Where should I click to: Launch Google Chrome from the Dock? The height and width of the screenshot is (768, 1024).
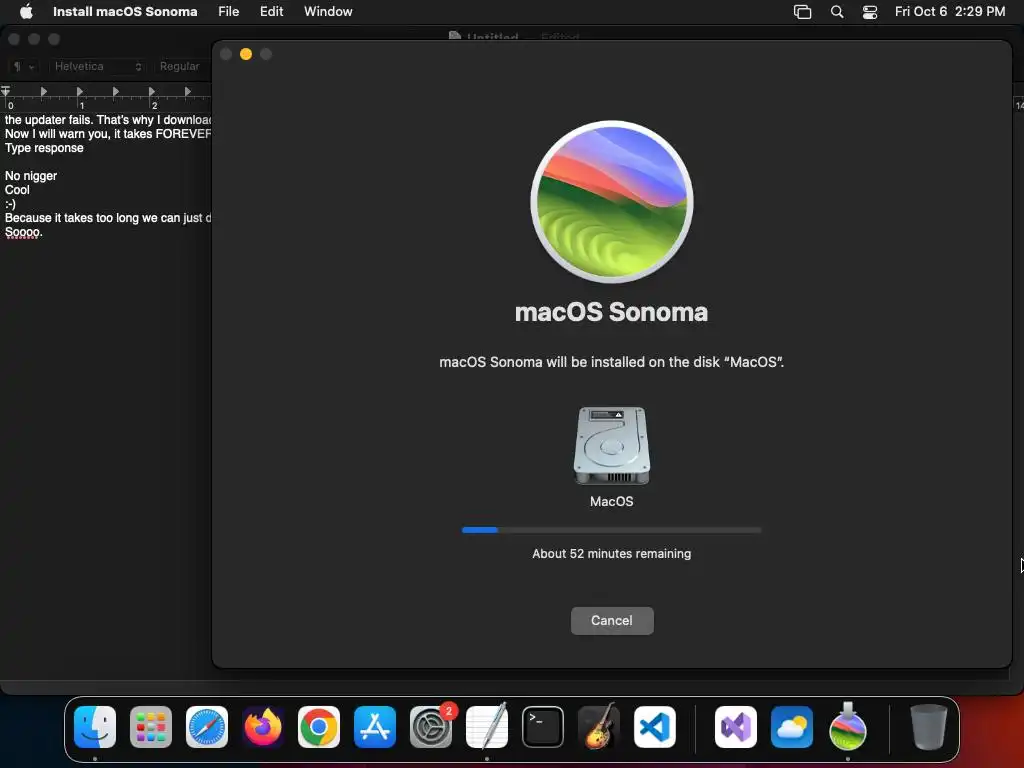point(319,727)
